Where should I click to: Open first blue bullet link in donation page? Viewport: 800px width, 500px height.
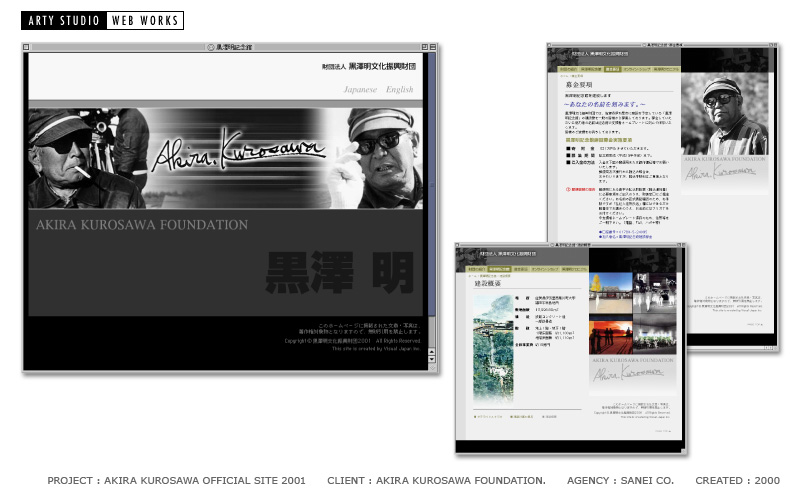(623, 232)
